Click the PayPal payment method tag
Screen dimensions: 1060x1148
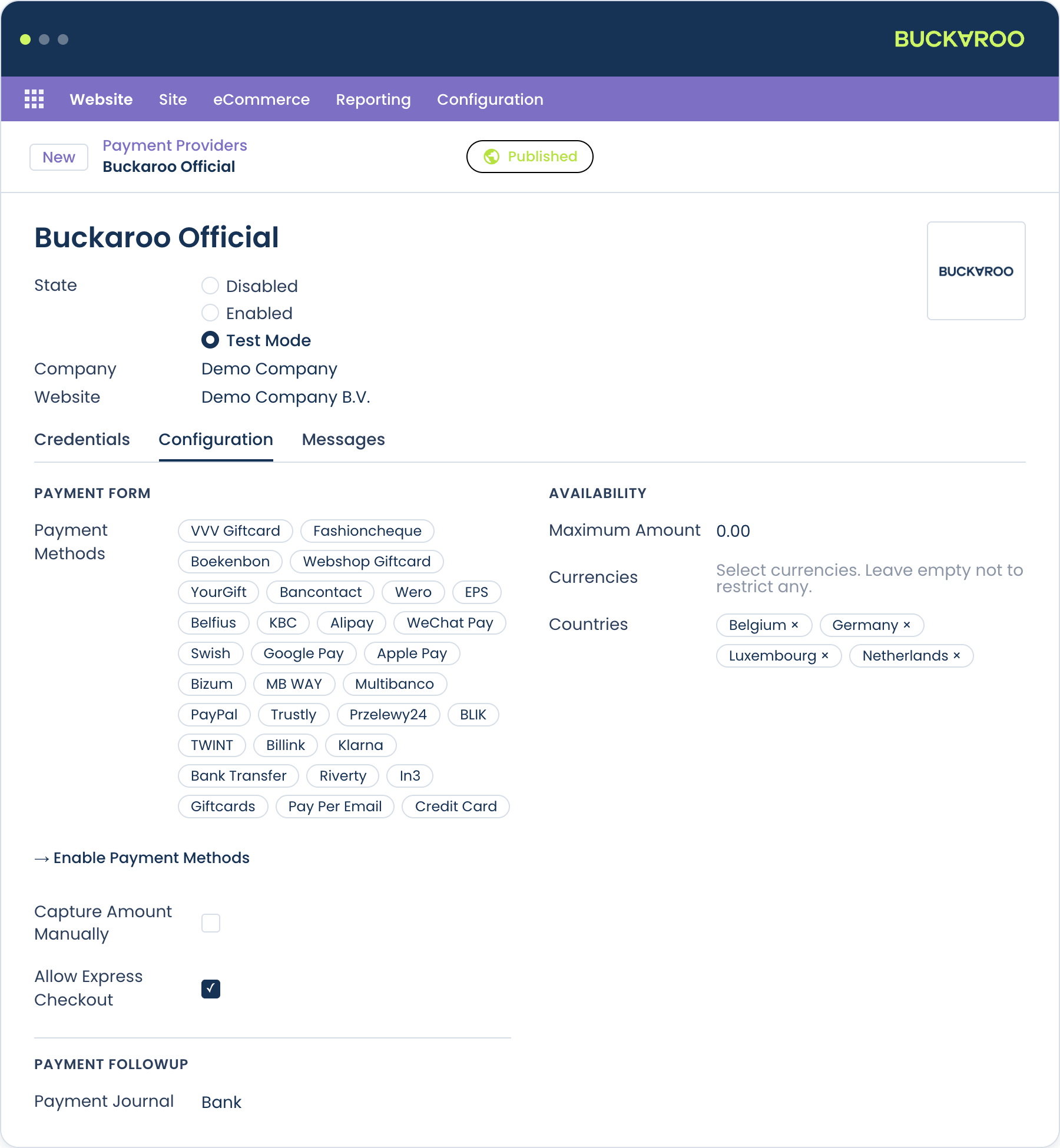214,715
